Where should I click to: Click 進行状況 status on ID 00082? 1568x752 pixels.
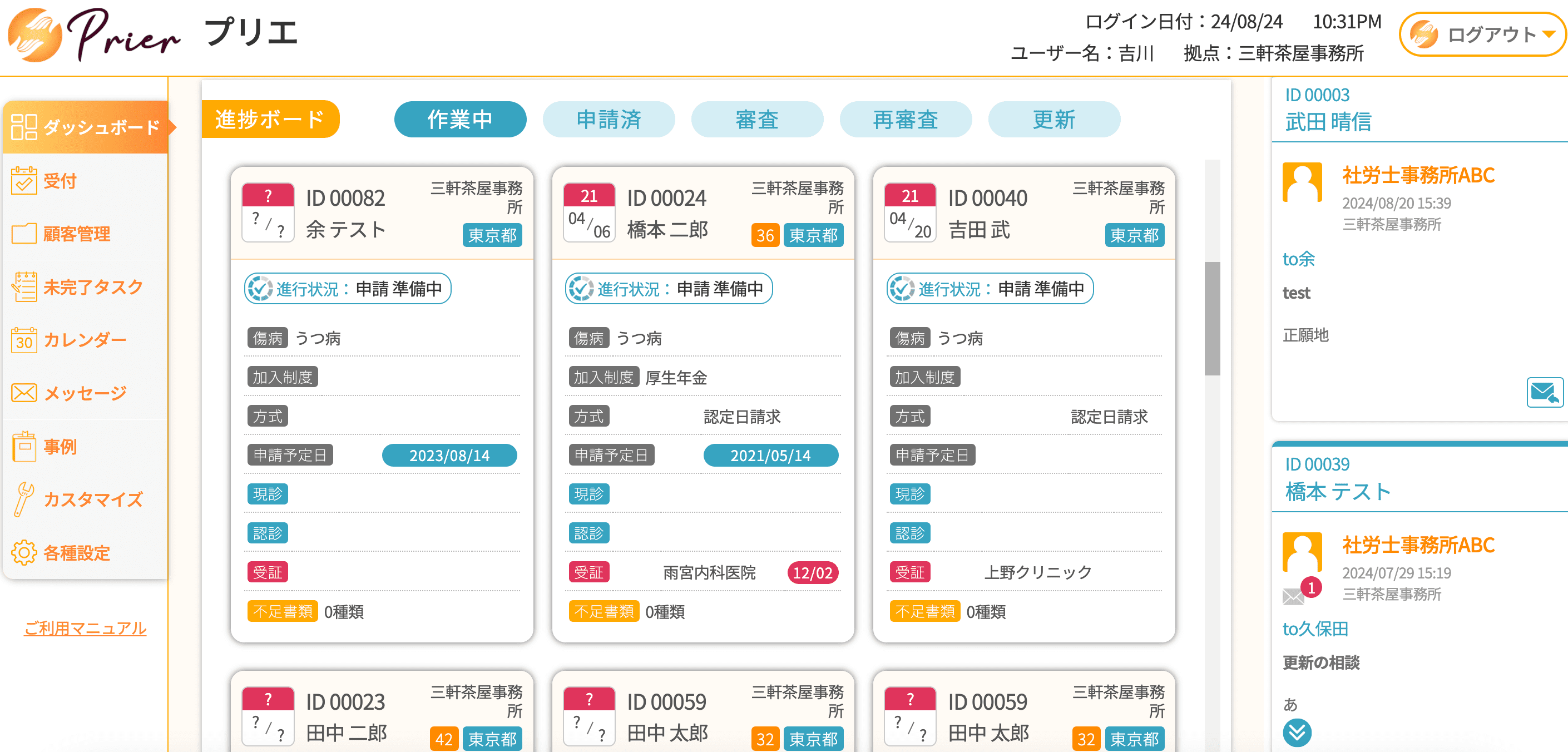tap(348, 289)
